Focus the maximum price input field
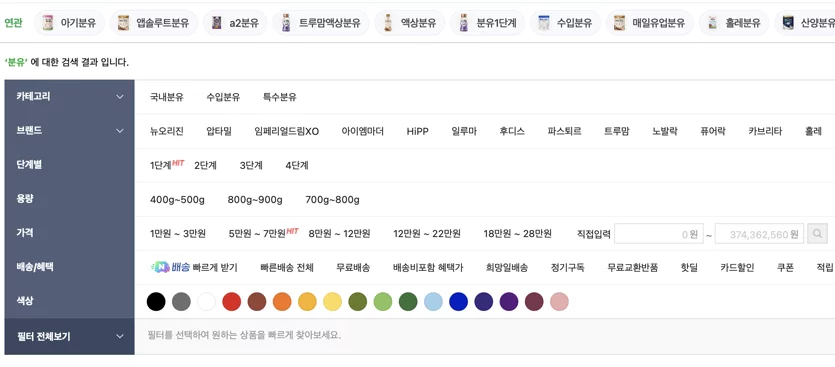 pos(759,233)
